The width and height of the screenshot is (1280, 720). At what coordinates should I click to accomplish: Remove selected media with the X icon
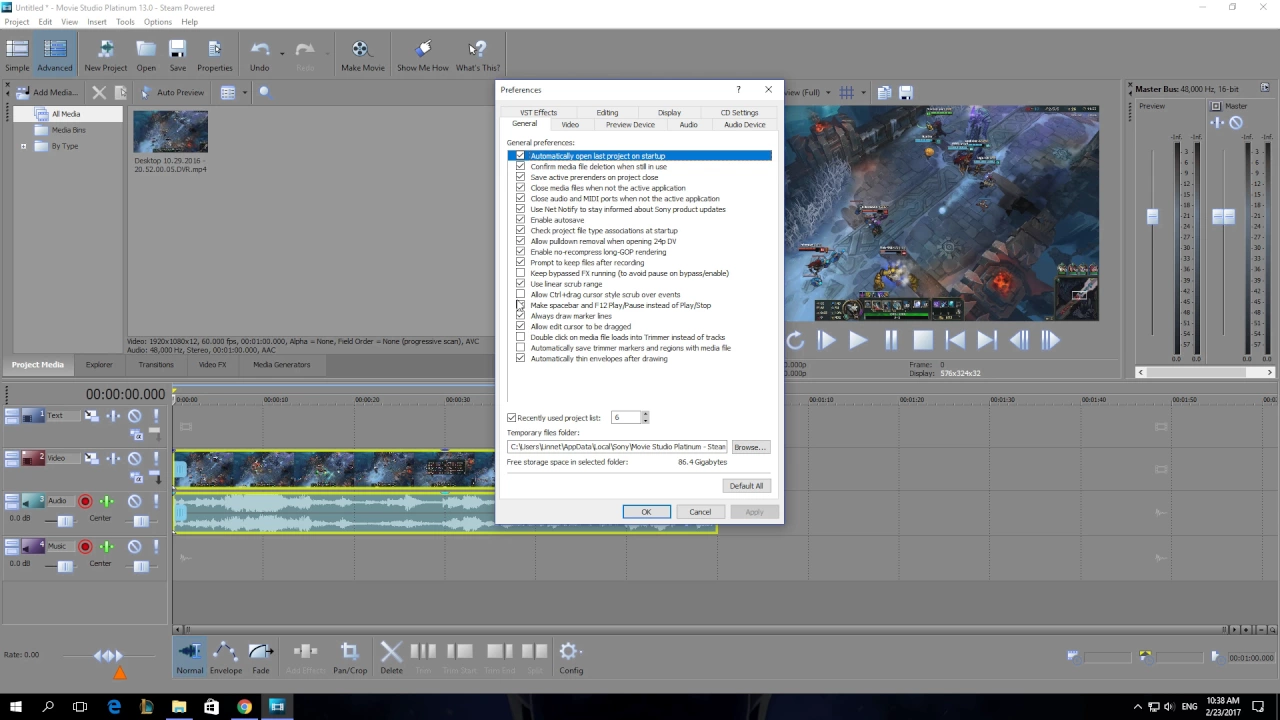pyautogui.click(x=99, y=92)
